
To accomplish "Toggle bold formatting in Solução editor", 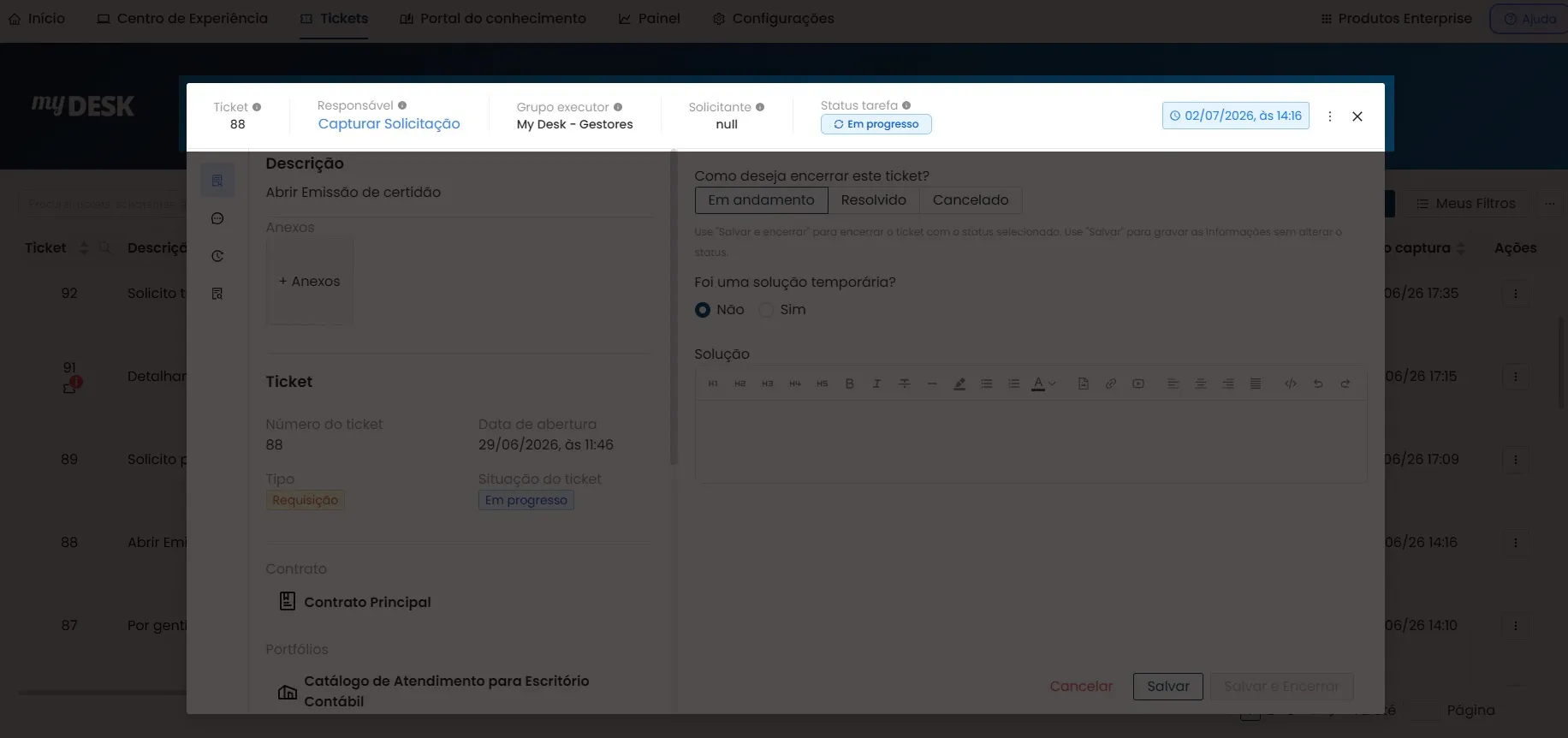I will coord(850,384).
